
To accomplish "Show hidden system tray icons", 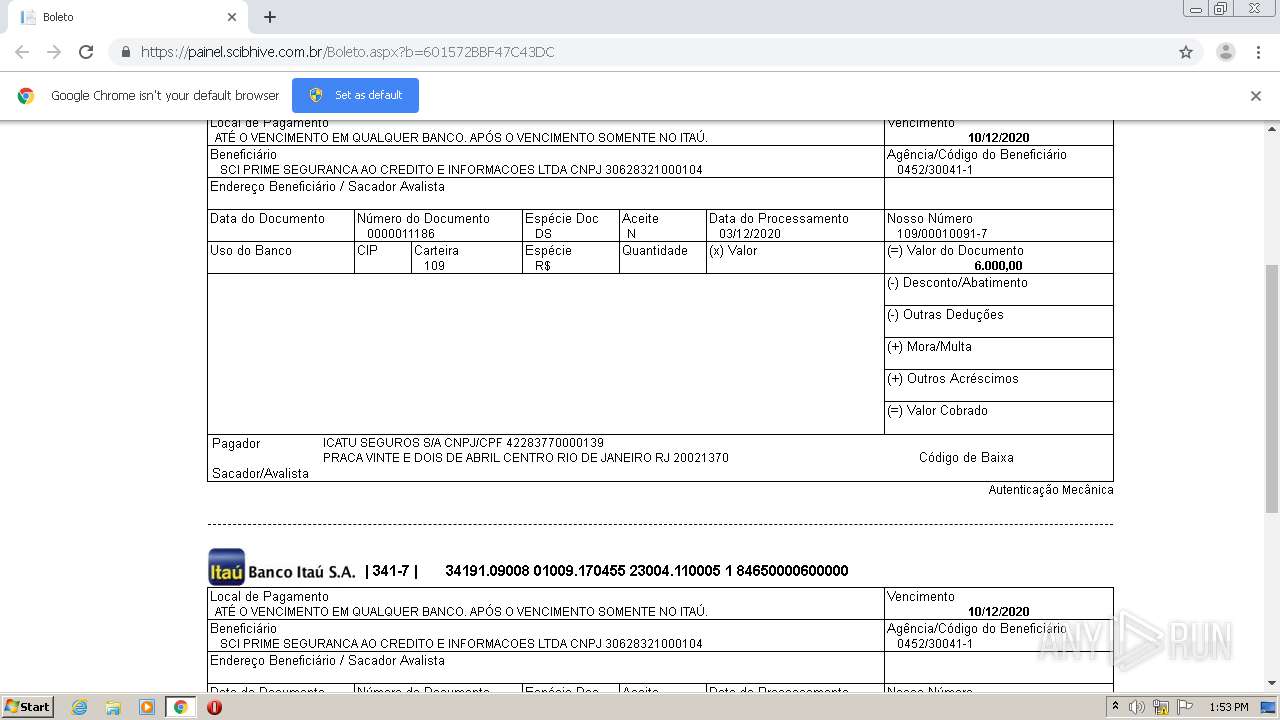I will click(x=1115, y=707).
